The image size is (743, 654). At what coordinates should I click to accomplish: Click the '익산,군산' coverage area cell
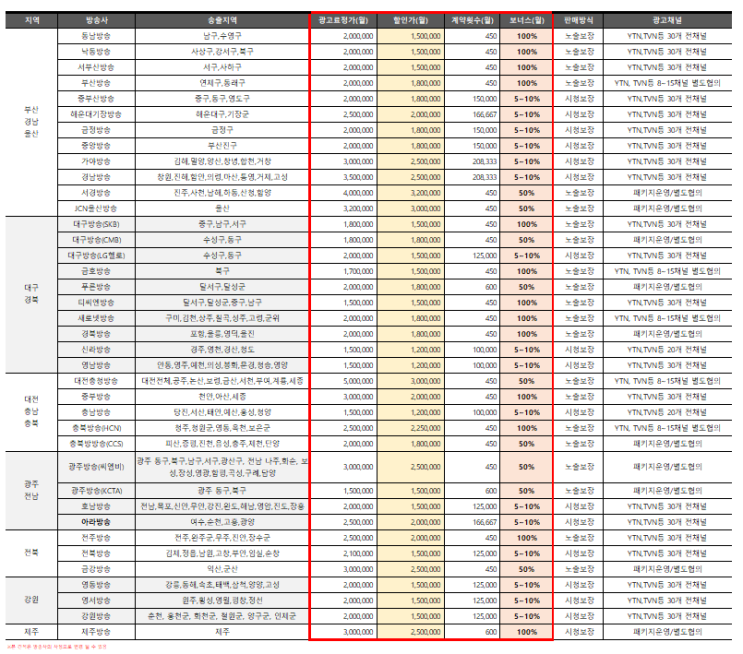(222, 569)
